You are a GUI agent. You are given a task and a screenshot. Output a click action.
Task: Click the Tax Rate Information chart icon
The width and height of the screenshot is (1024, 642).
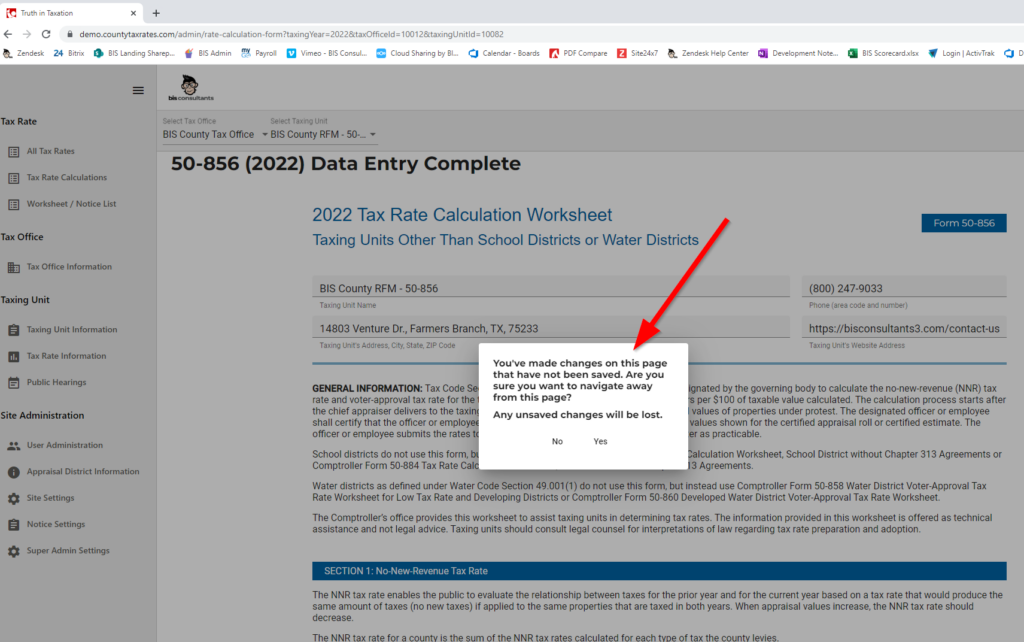point(14,356)
